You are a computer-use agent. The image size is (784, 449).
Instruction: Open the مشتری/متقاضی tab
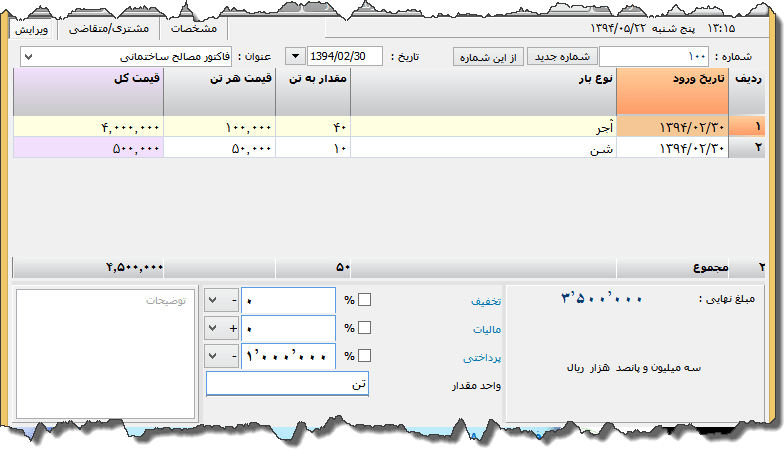(112, 29)
